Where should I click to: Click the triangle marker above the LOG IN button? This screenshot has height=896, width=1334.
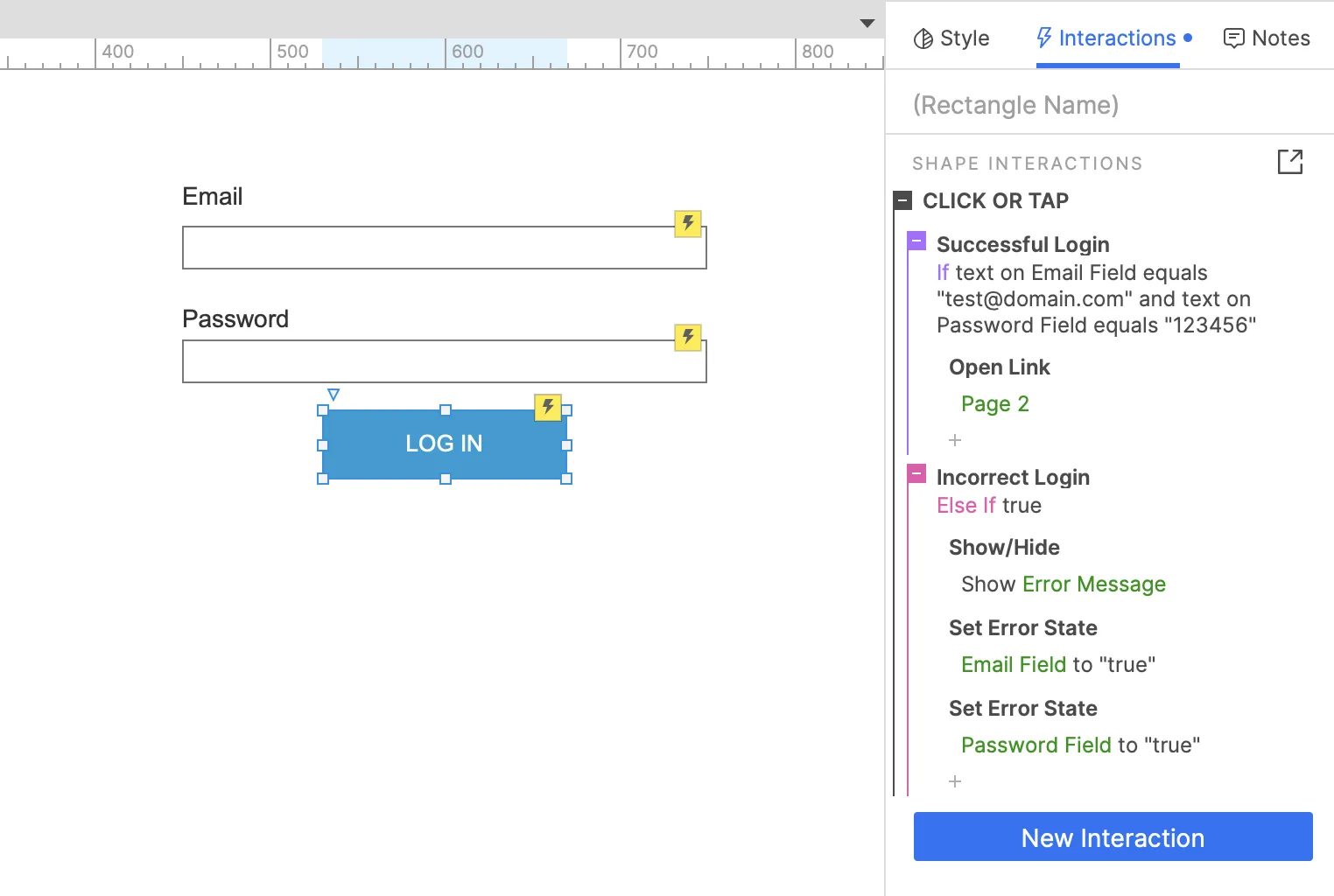tap(333, 395)
